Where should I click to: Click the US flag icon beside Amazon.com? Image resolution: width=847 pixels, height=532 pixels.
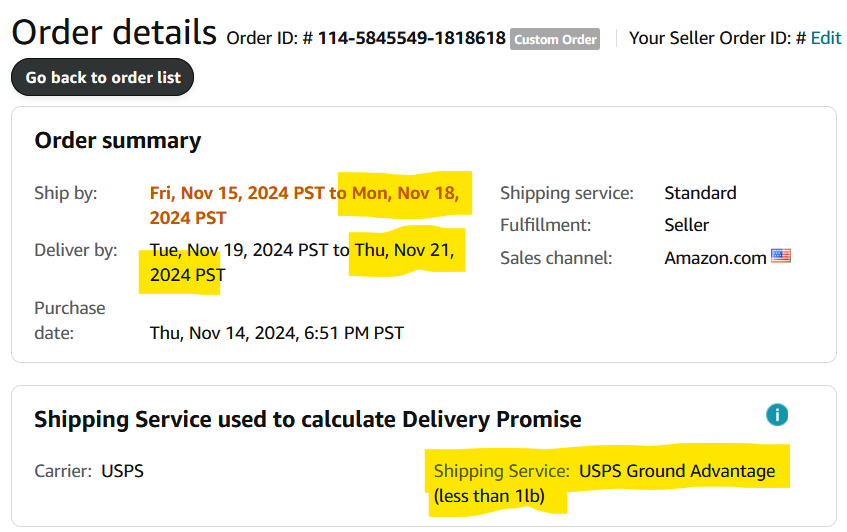(781, 255)
